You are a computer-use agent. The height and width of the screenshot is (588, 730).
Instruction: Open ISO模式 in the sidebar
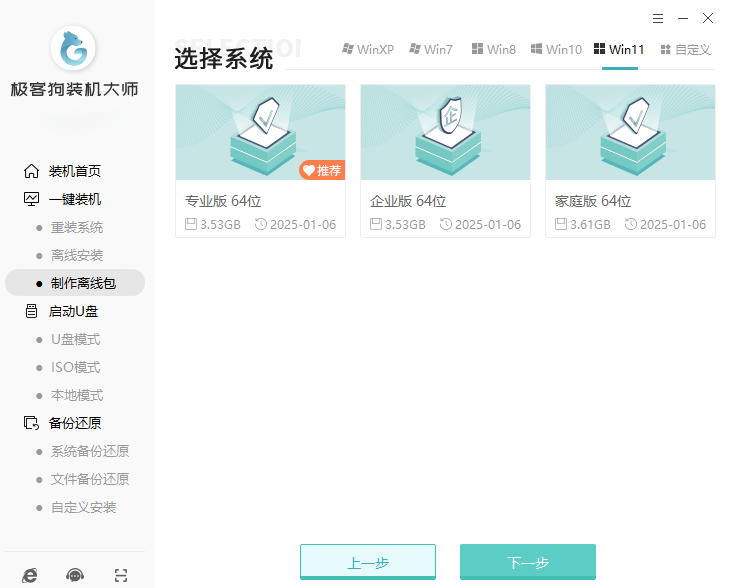pyautogui.click(x=75, y=367)
